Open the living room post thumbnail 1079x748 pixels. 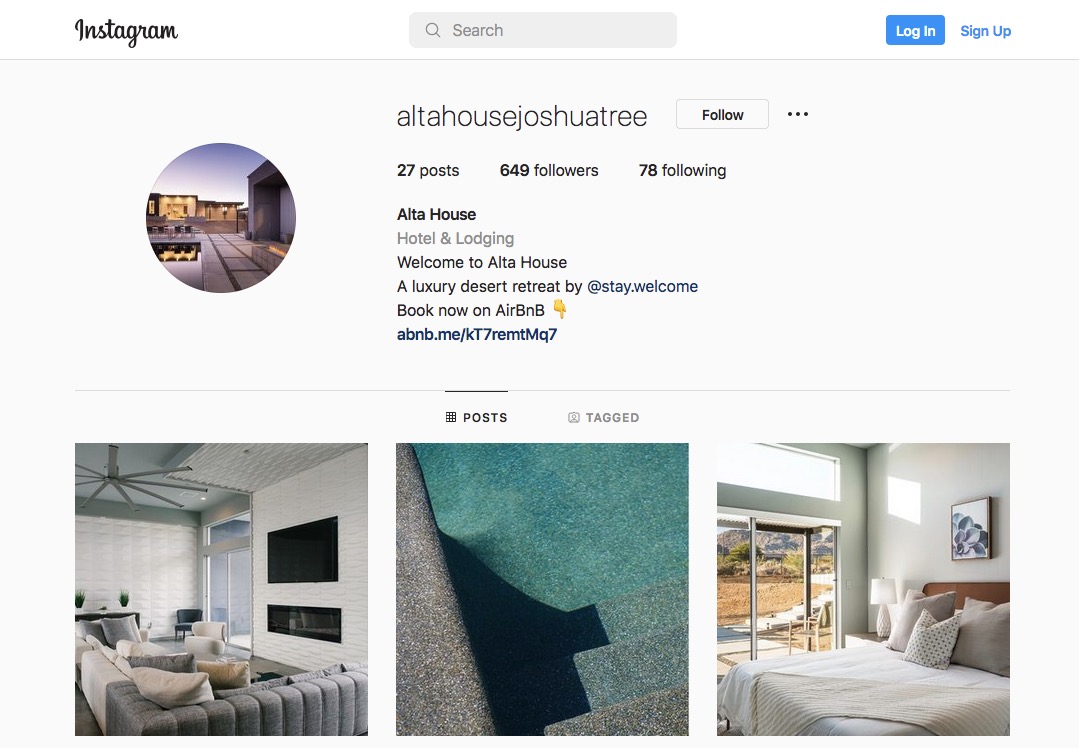coord(221,590)
